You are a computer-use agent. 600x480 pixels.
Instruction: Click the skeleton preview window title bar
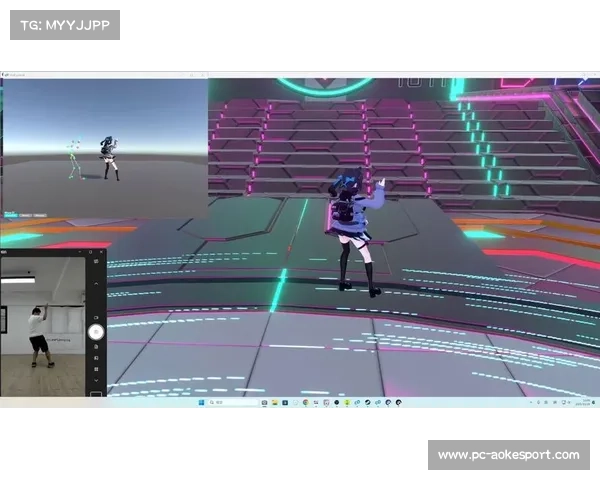pos(100,74)
